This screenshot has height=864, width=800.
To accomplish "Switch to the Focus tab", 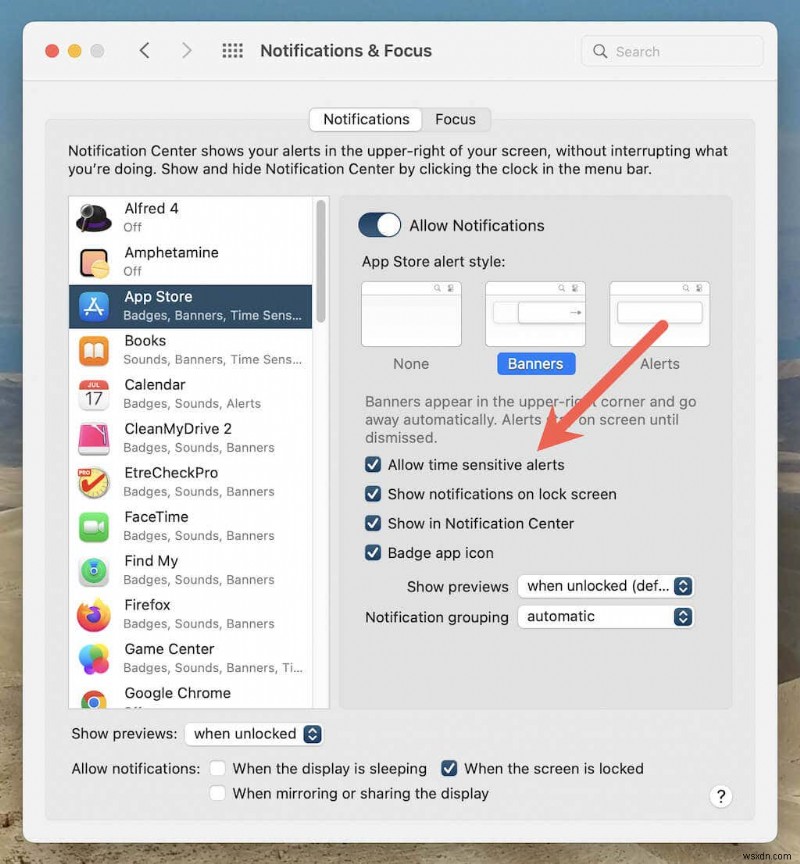I will coord(456,119).
